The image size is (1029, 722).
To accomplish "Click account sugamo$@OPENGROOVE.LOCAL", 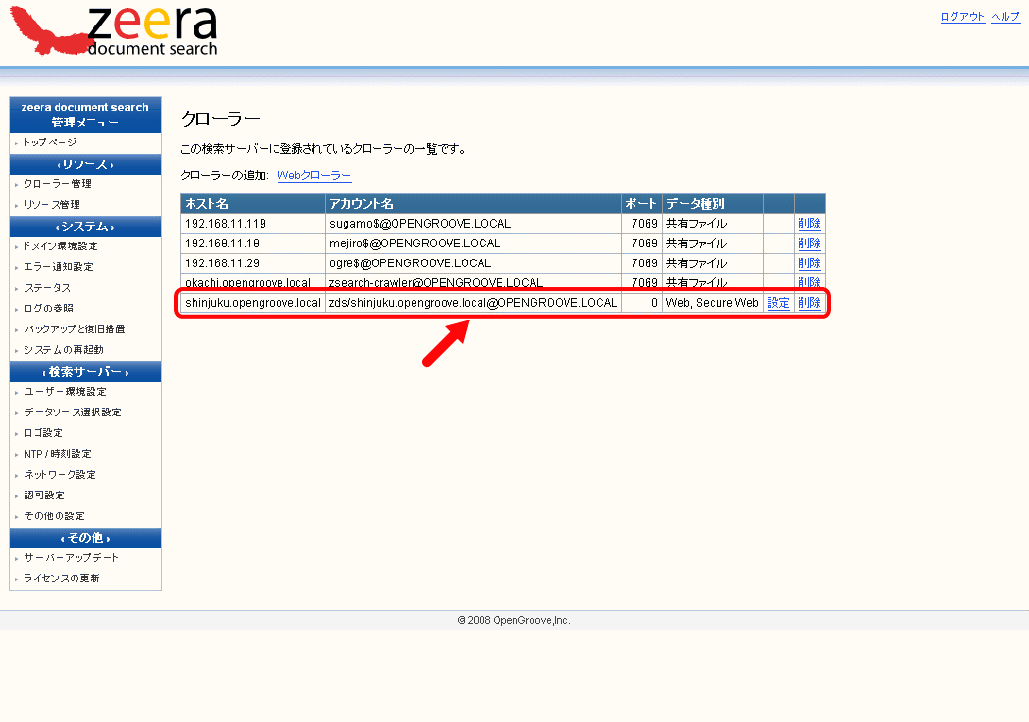I will (x=420, y=224).
